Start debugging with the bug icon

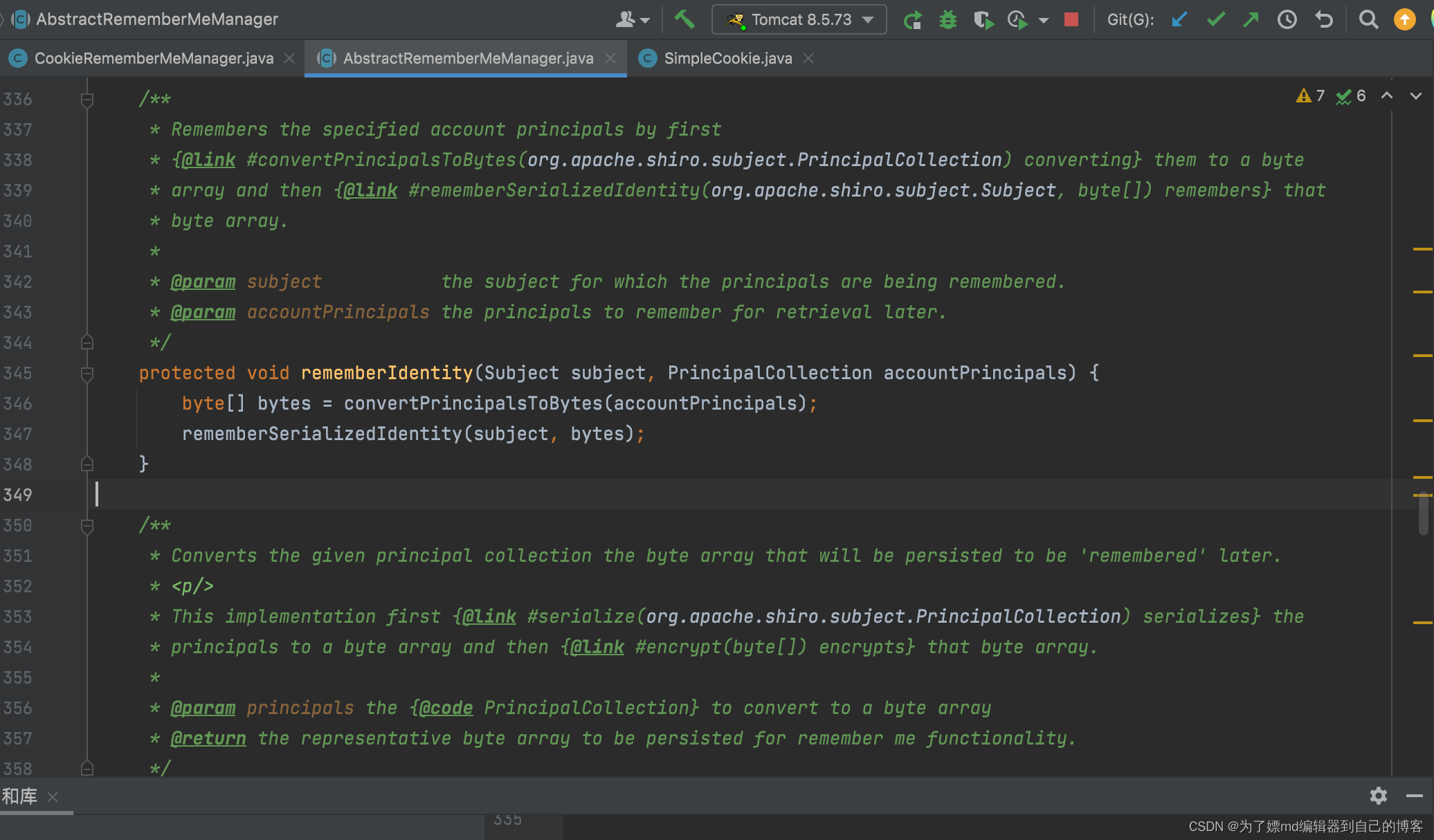(x=947, y=19)
